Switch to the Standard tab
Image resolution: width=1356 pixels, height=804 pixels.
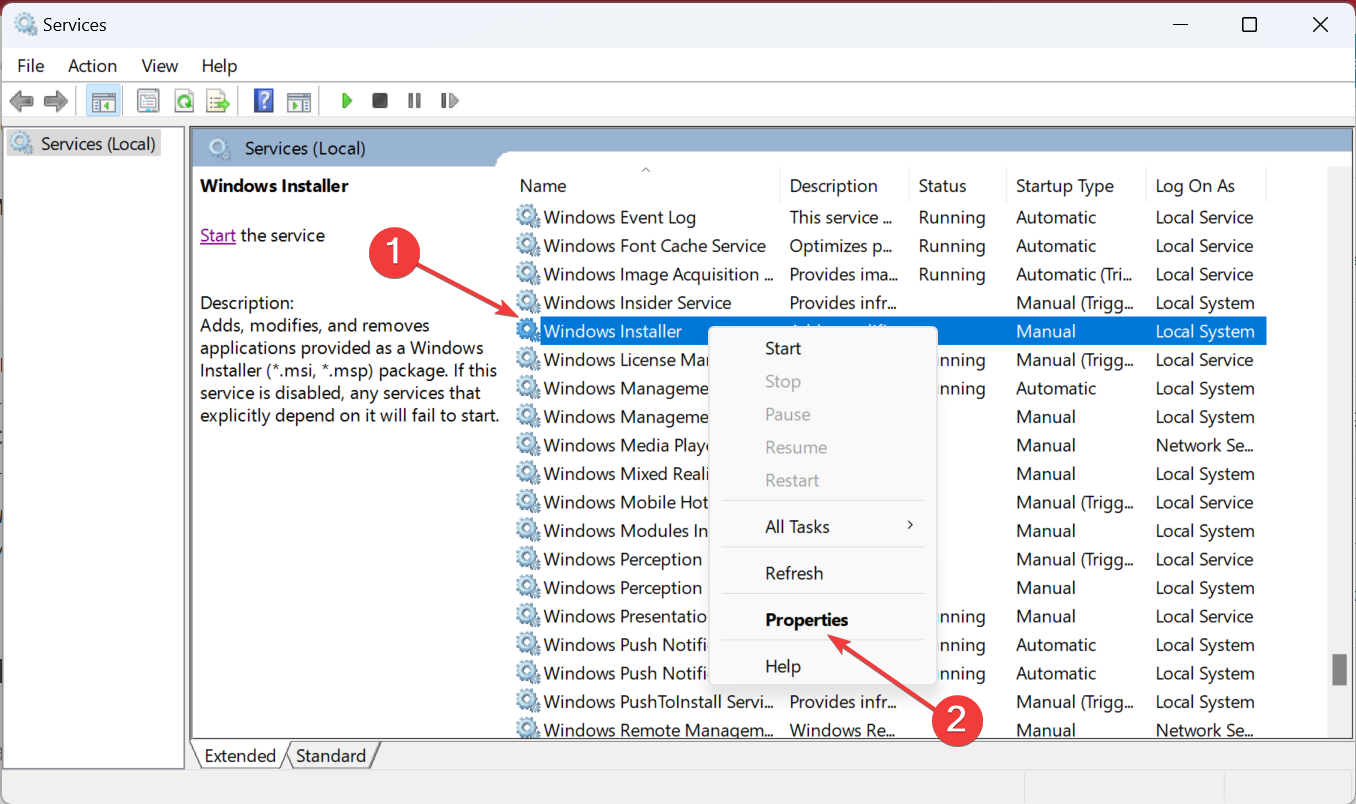(x=331, y=756)
